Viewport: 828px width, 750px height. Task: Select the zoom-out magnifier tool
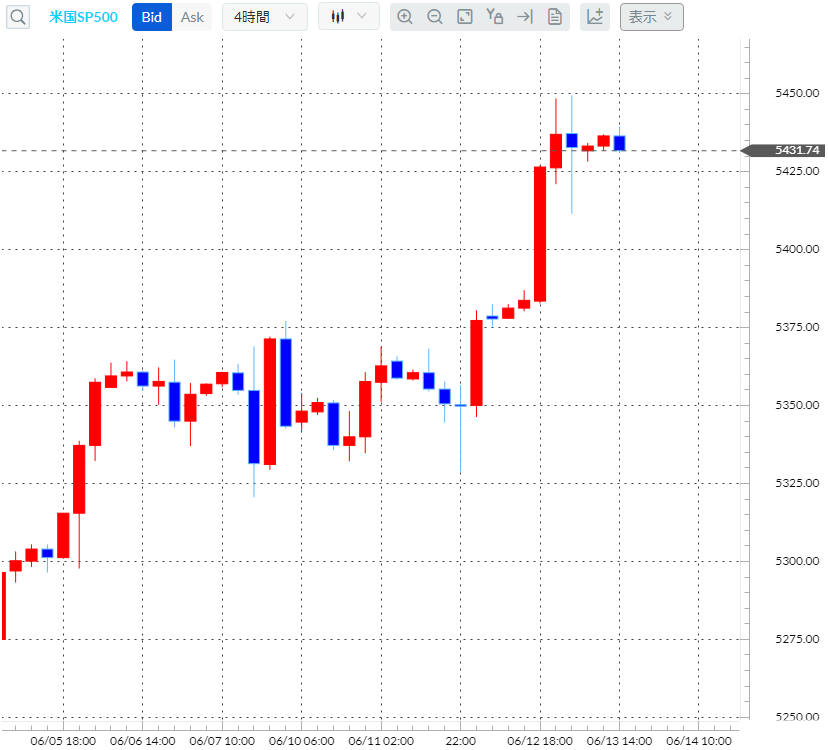point(435,16)
